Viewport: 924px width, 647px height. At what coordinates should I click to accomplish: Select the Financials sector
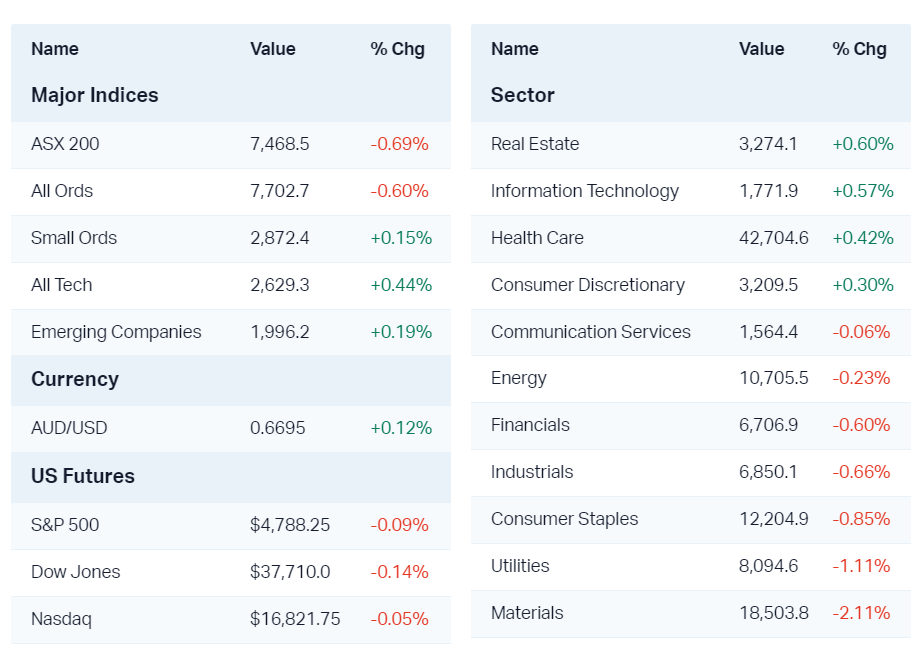[530, 425]
